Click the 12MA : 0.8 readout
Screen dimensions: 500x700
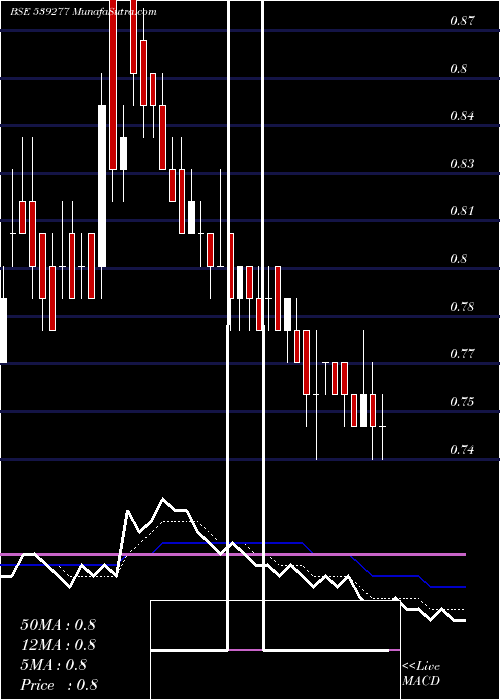(58, 645)
